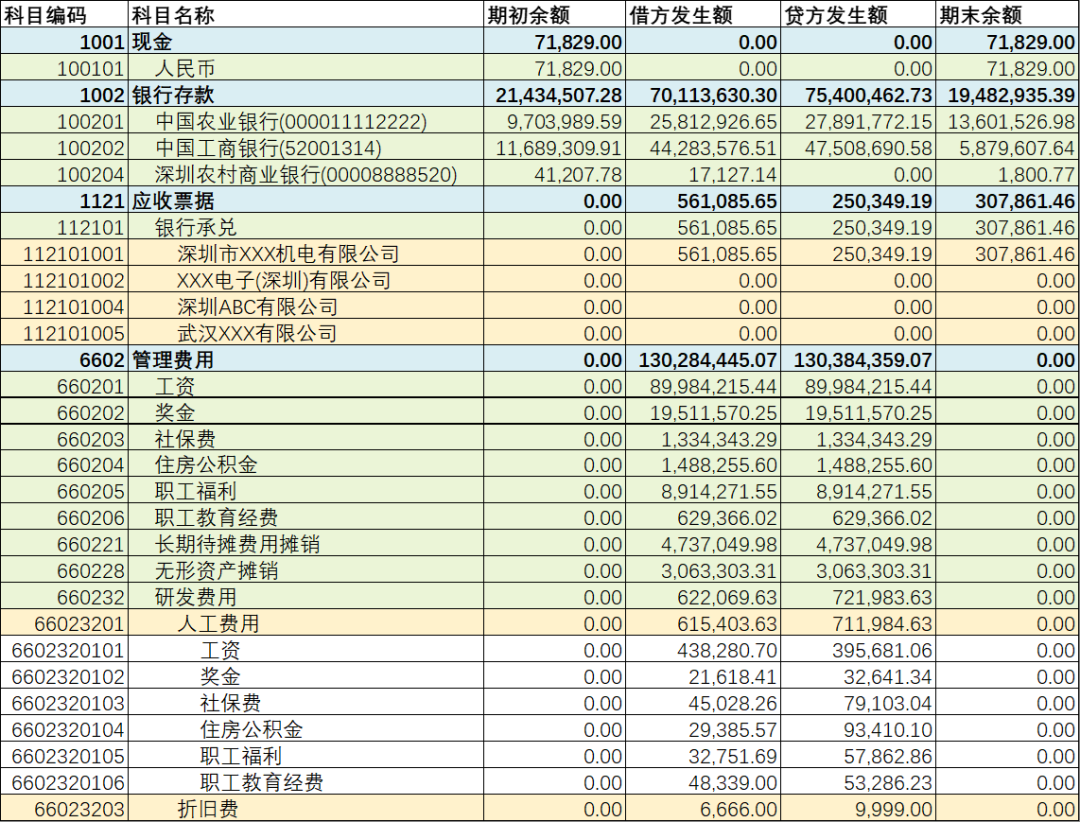Click credit amount 130,384,359.07

858,359
